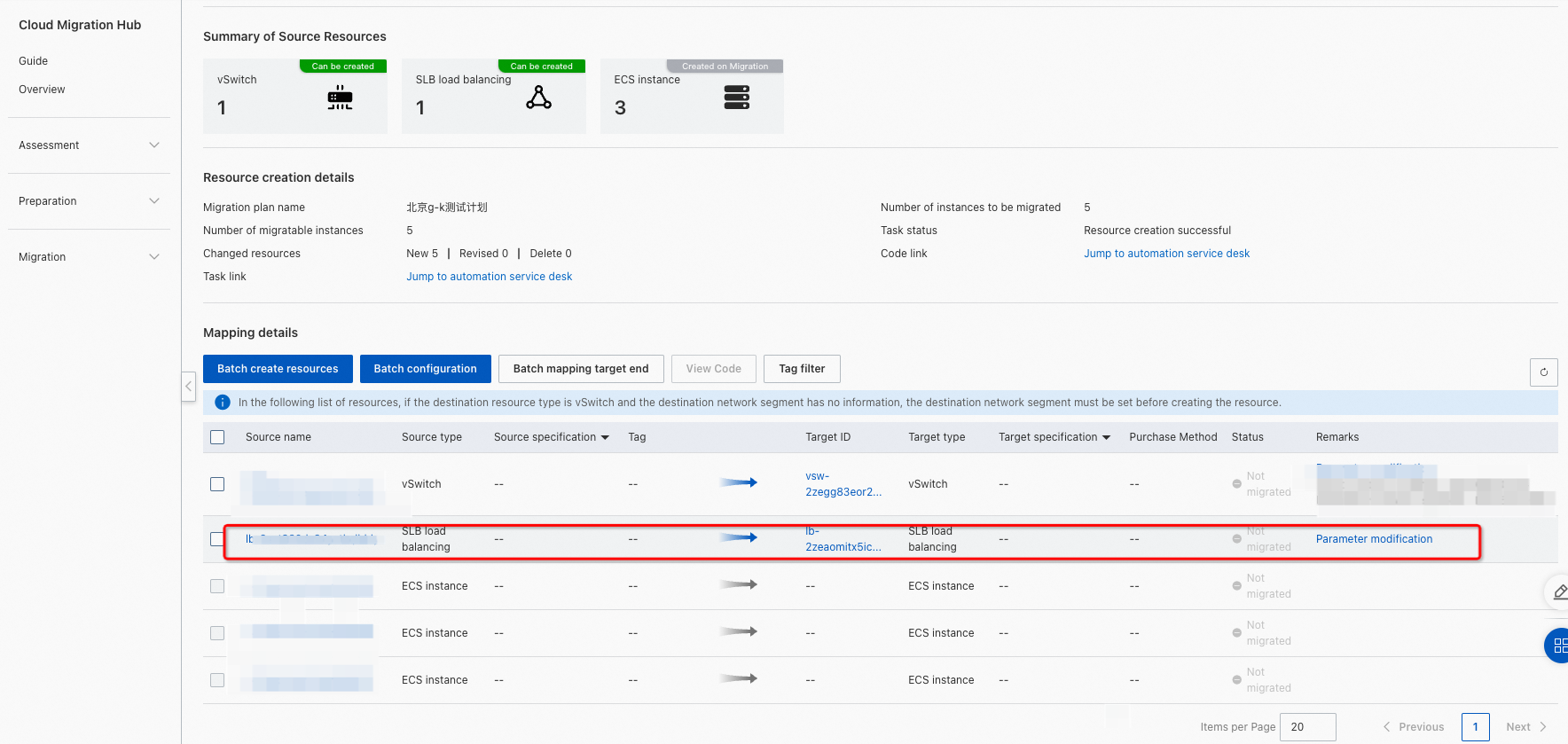Open Task link automation service desk link
This screenshot has width=1568, height=744.
coord(489,277)
